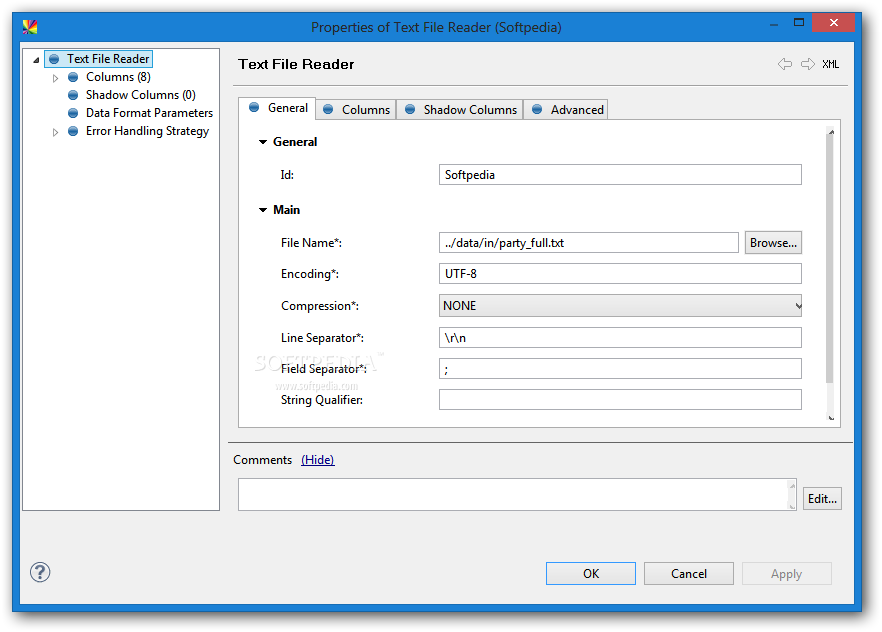882x632 pixels.
Task: Click the properties panel scroll down arrow
Action: coord(831,418)
